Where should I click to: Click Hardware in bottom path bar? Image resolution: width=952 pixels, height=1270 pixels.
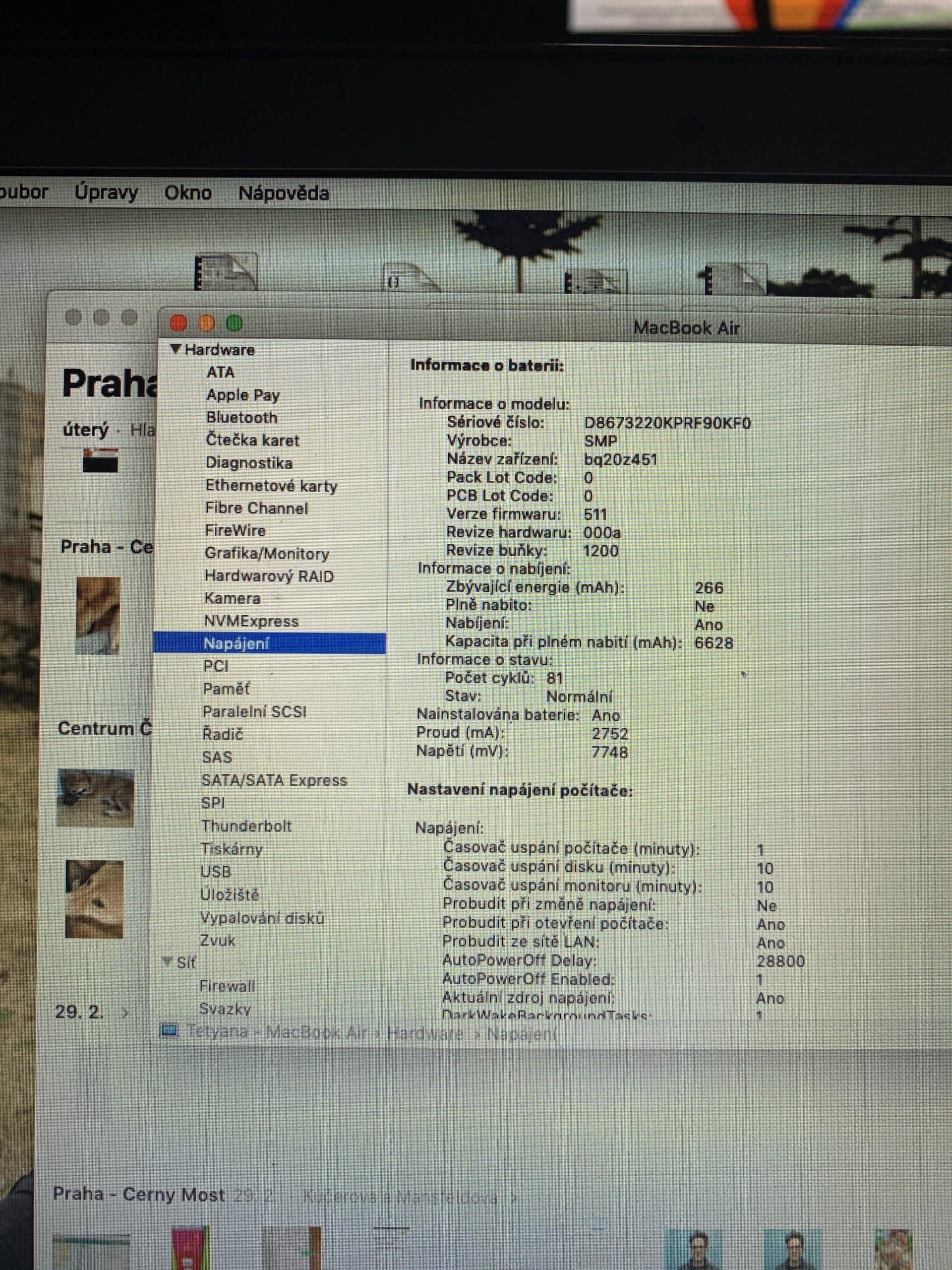pos(424,1033)
